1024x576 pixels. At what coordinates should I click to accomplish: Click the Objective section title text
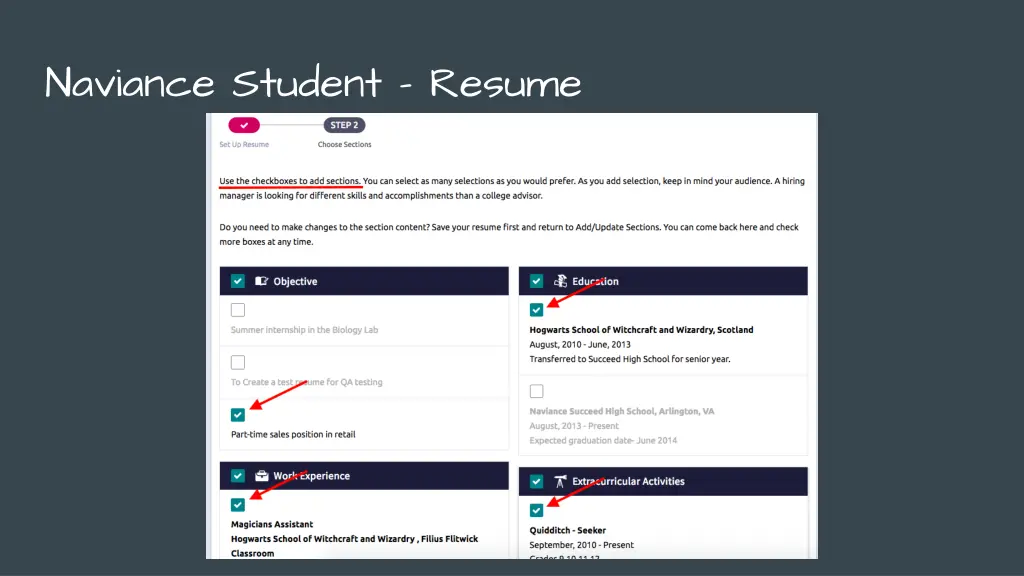[295, 281]
